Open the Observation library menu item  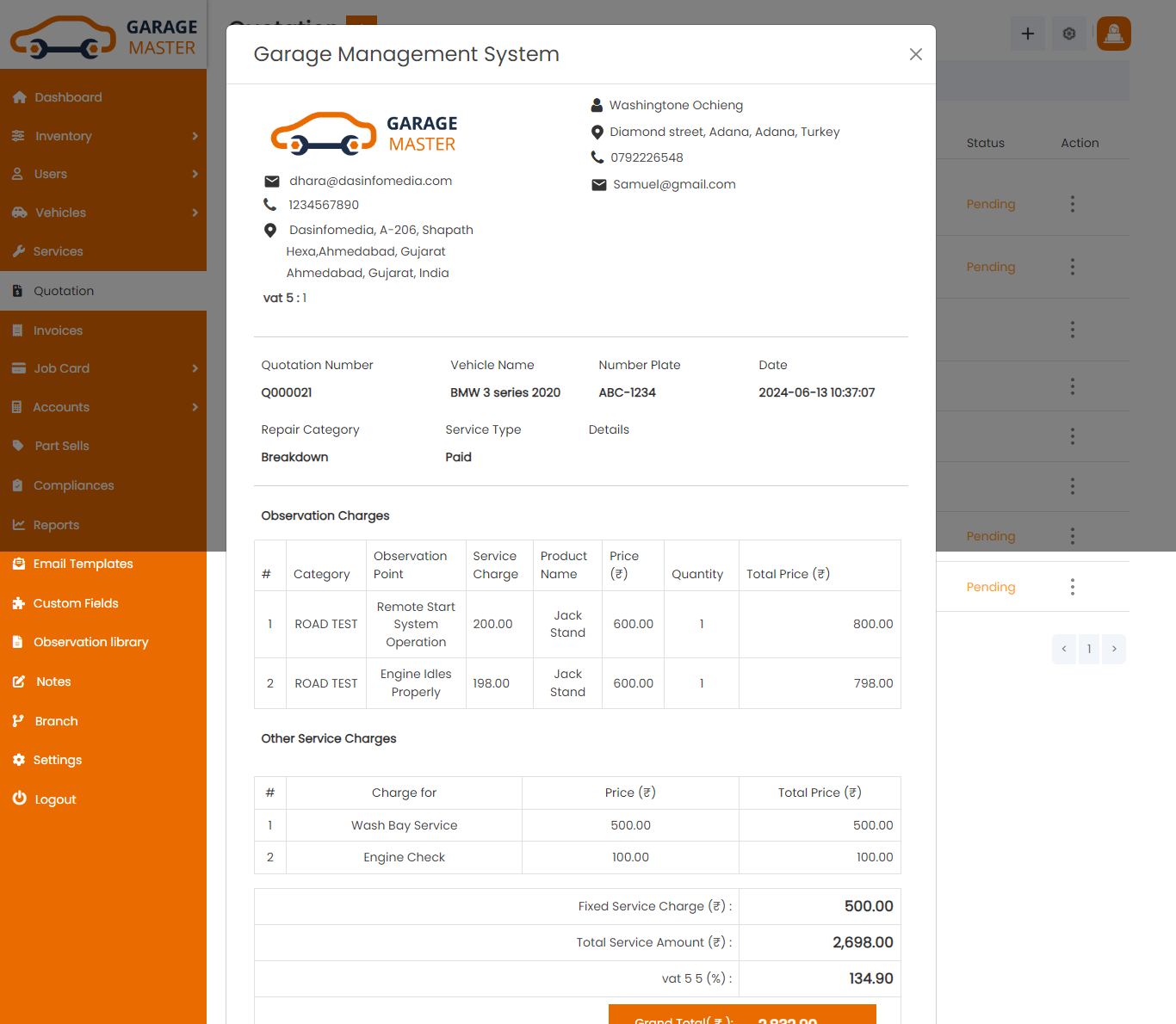click(x=90, y=642)
